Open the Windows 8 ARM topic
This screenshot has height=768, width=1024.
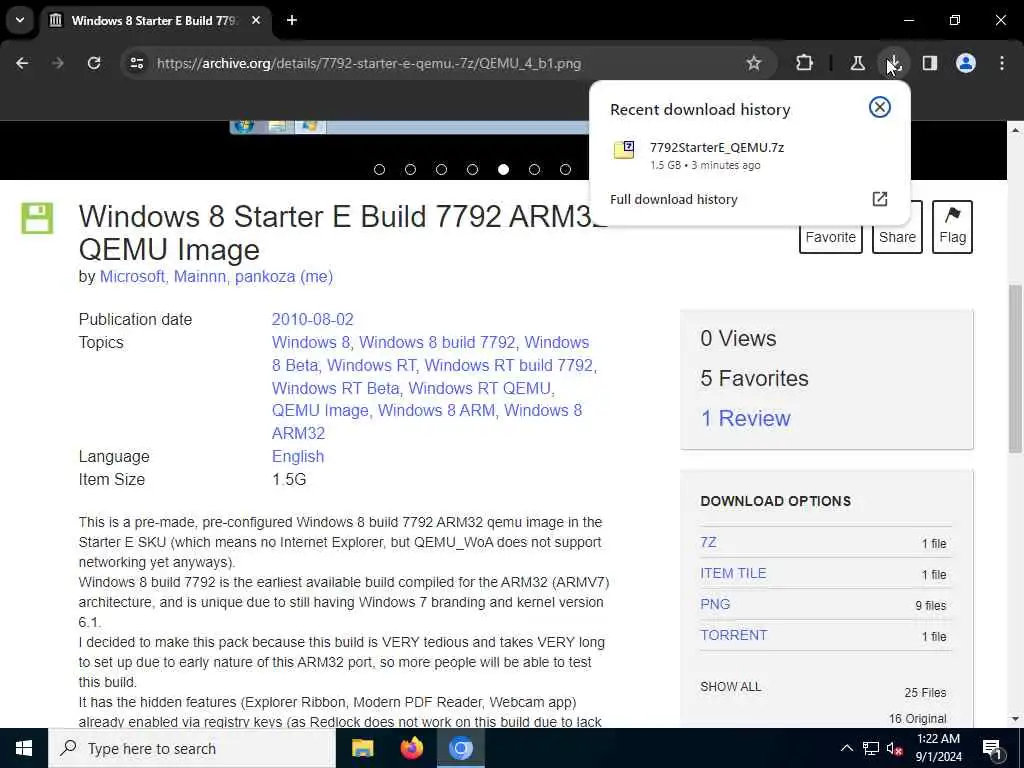coord(436,411)
